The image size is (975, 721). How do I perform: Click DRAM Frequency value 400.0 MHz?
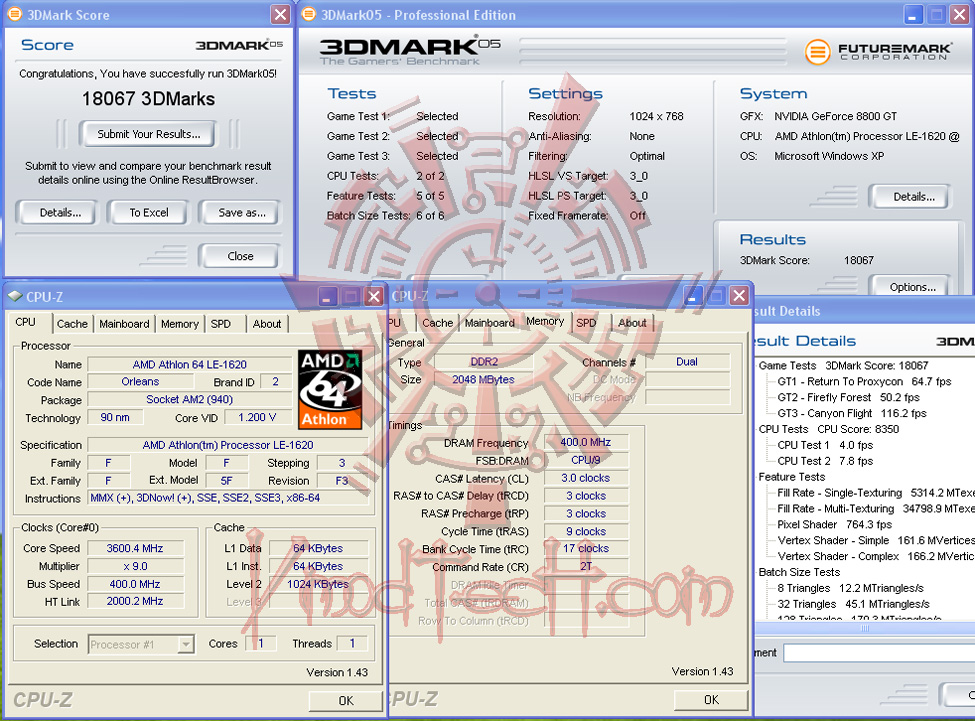tap(586, 442)
